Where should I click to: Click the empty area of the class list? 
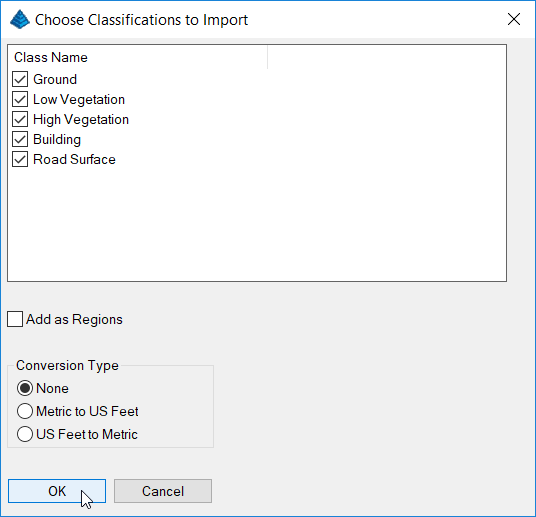click(x=257, y=224)
